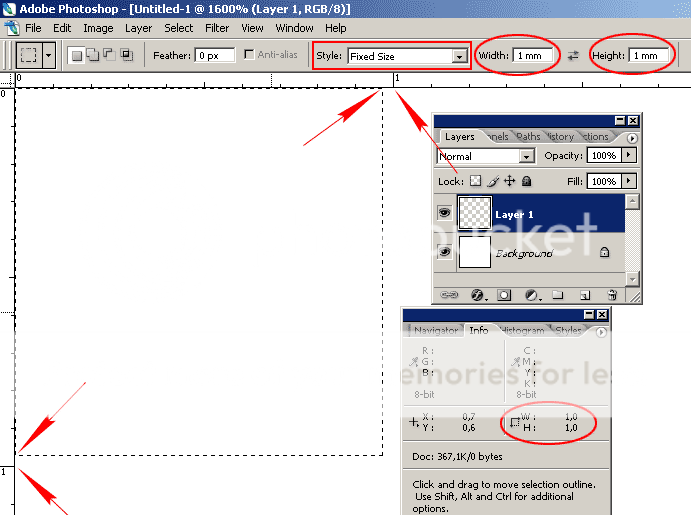This screenshot has height=515, width=691.
Task: Switch to the Actions tab
Action: 595,137
